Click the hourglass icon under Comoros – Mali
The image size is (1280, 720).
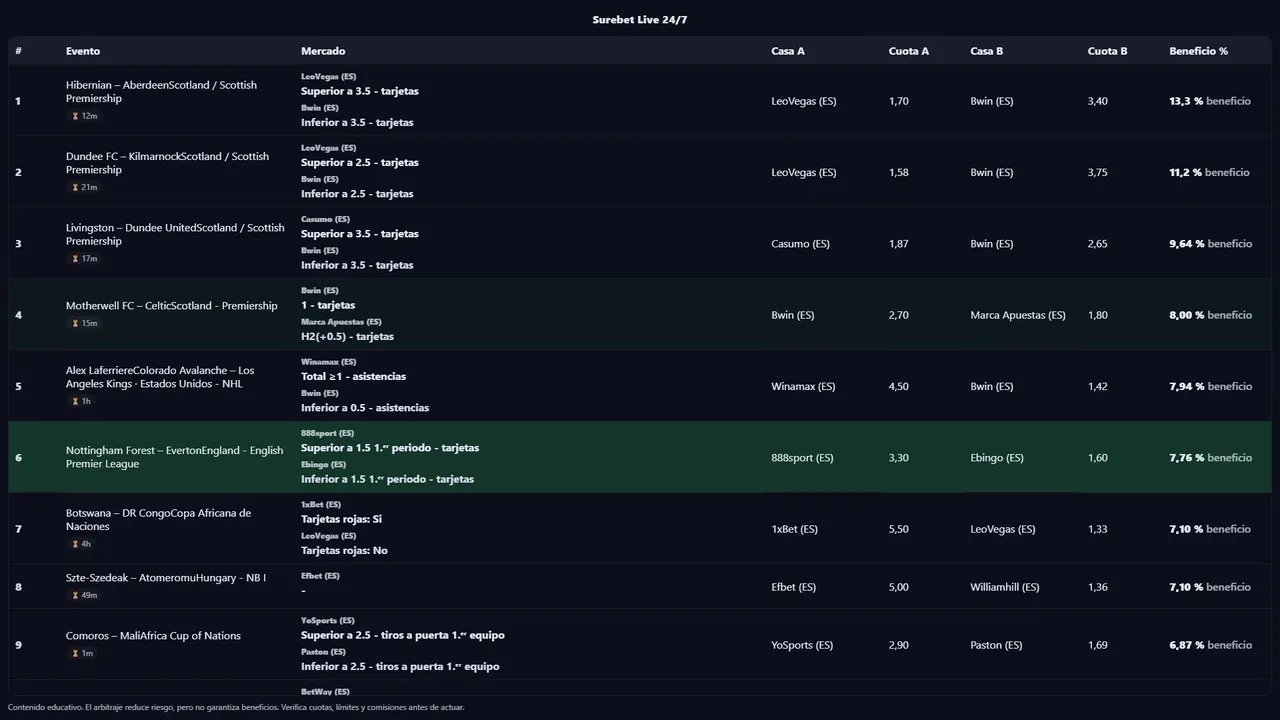75,653
